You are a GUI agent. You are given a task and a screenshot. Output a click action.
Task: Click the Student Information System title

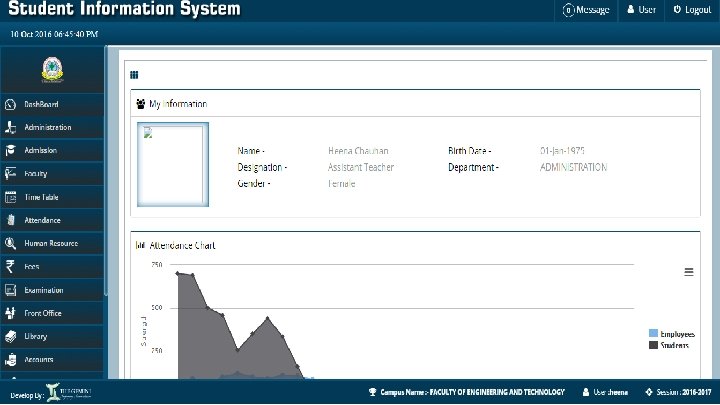coord(124,9)
